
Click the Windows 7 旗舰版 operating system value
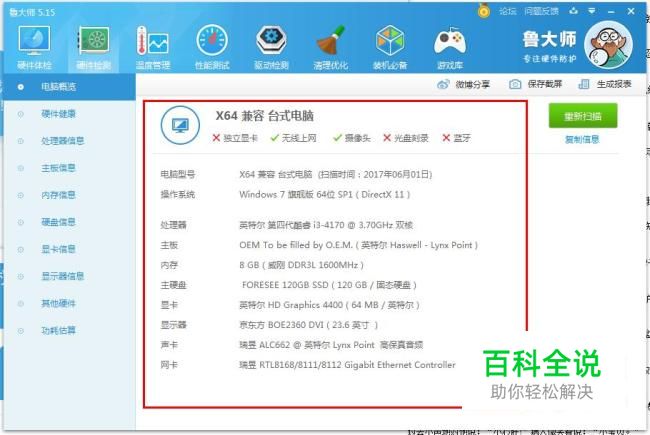(x=325, y=194)
